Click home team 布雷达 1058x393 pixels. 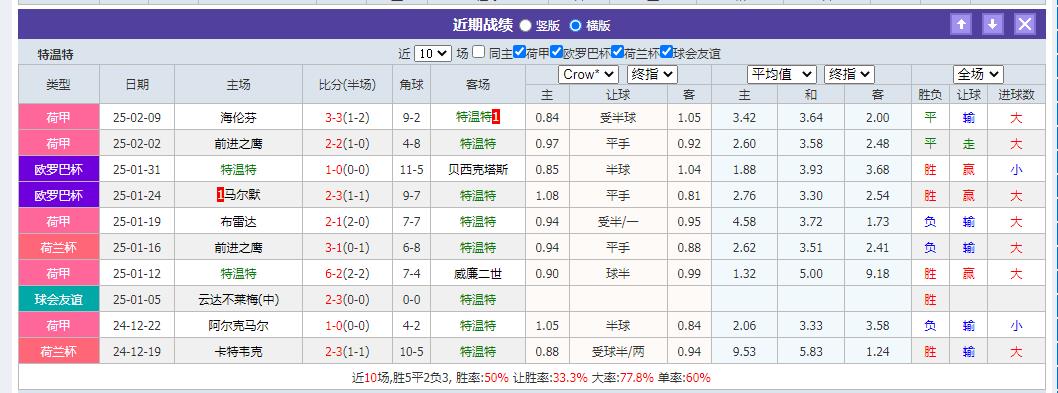(238, 221)
